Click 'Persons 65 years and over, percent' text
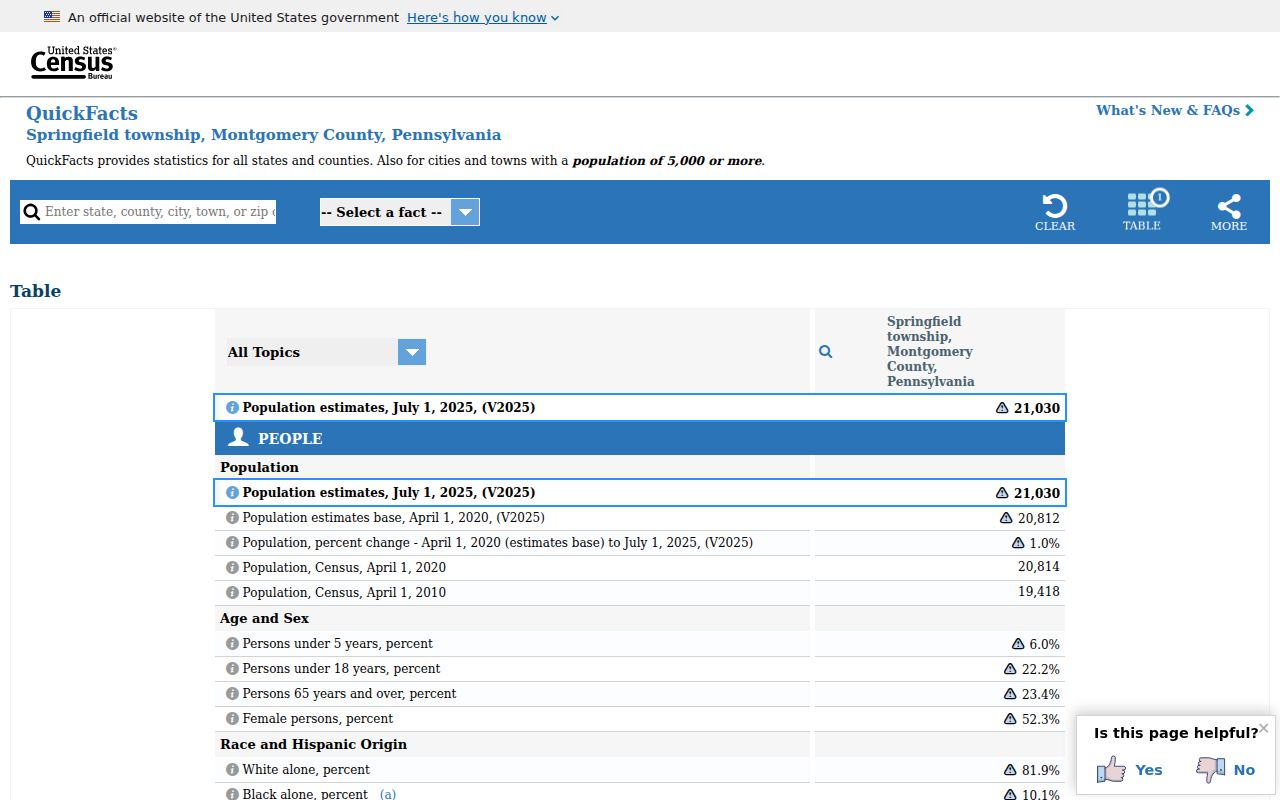The image size is (1280, 800). (x=349, y=694)
